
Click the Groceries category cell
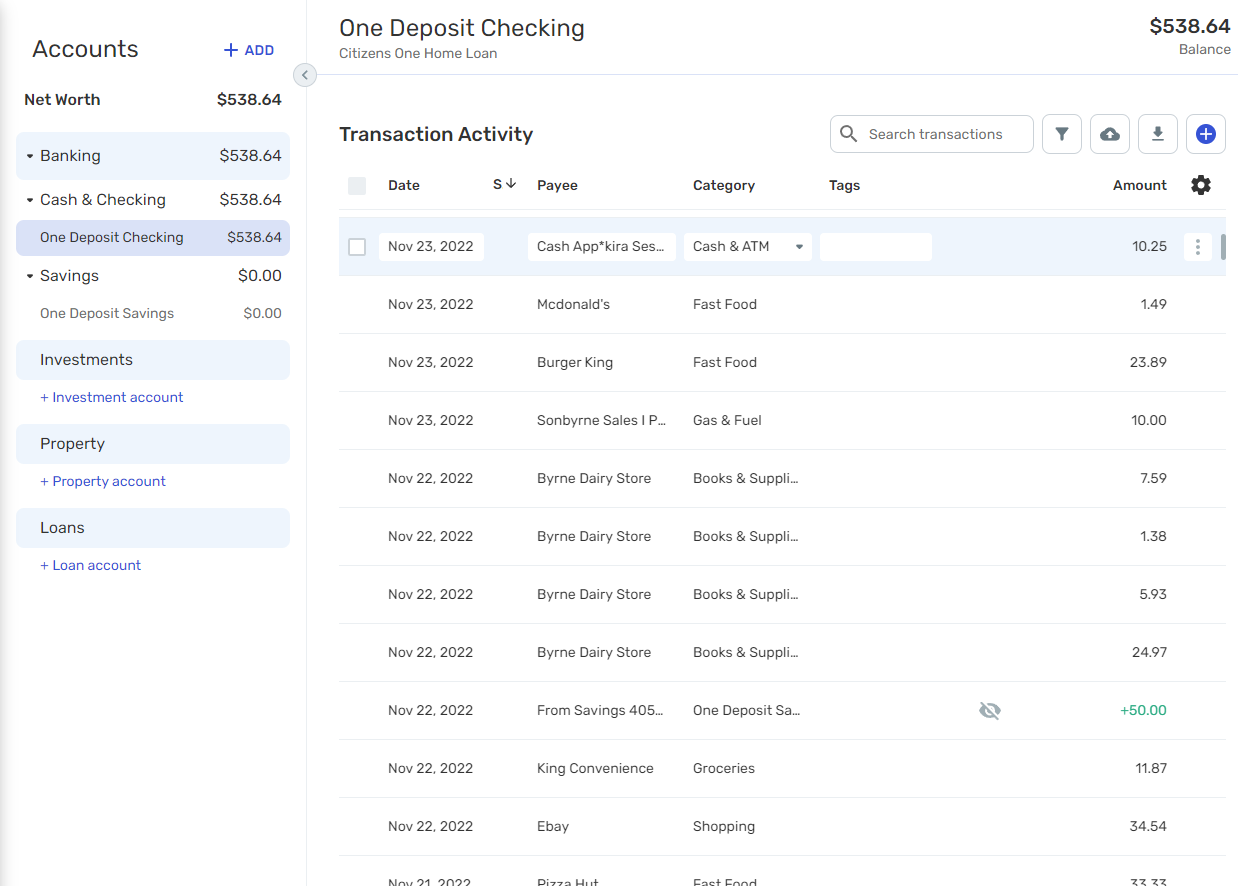pos(724,769)
